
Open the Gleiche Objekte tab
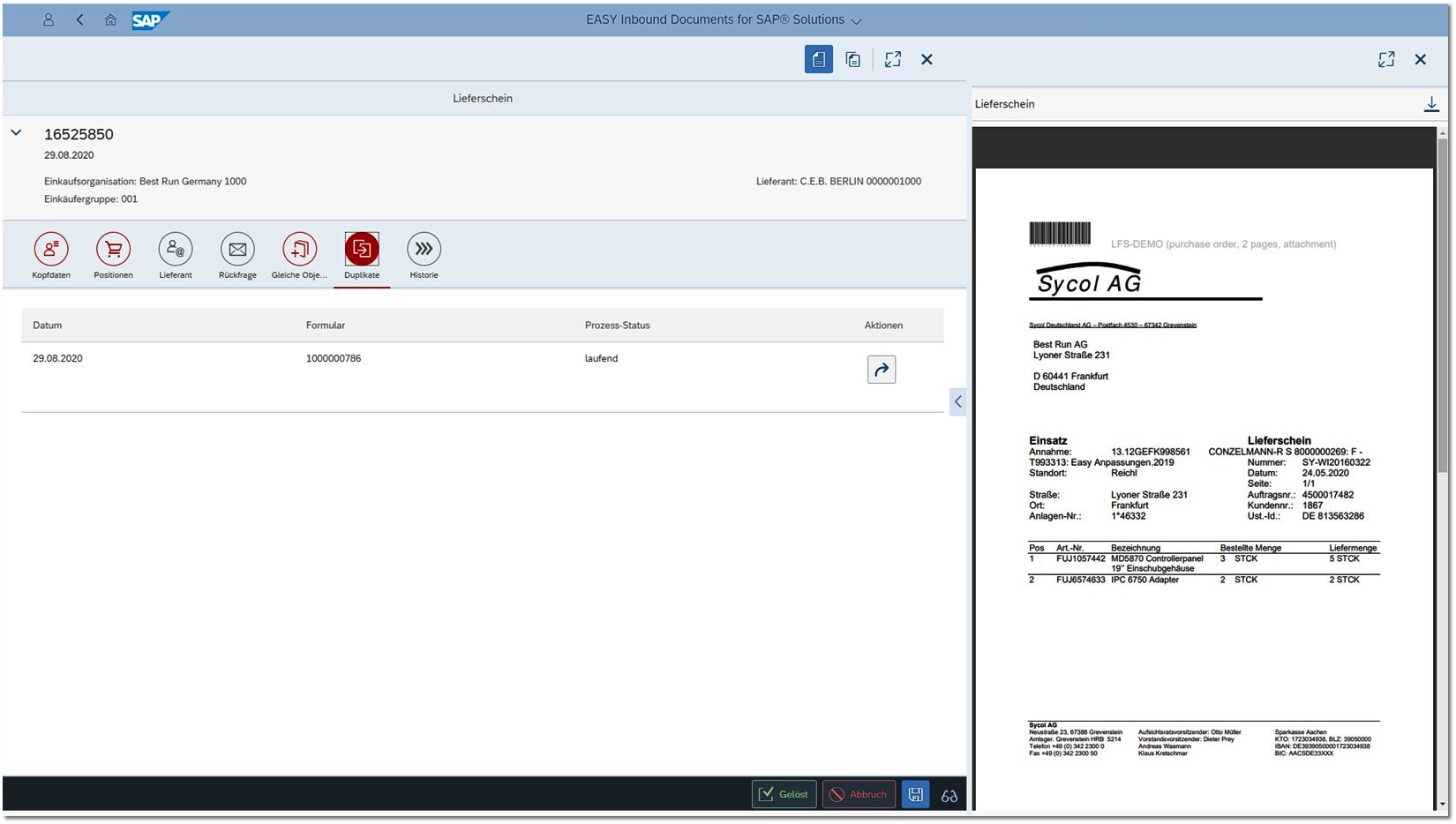tap(299, 257)
